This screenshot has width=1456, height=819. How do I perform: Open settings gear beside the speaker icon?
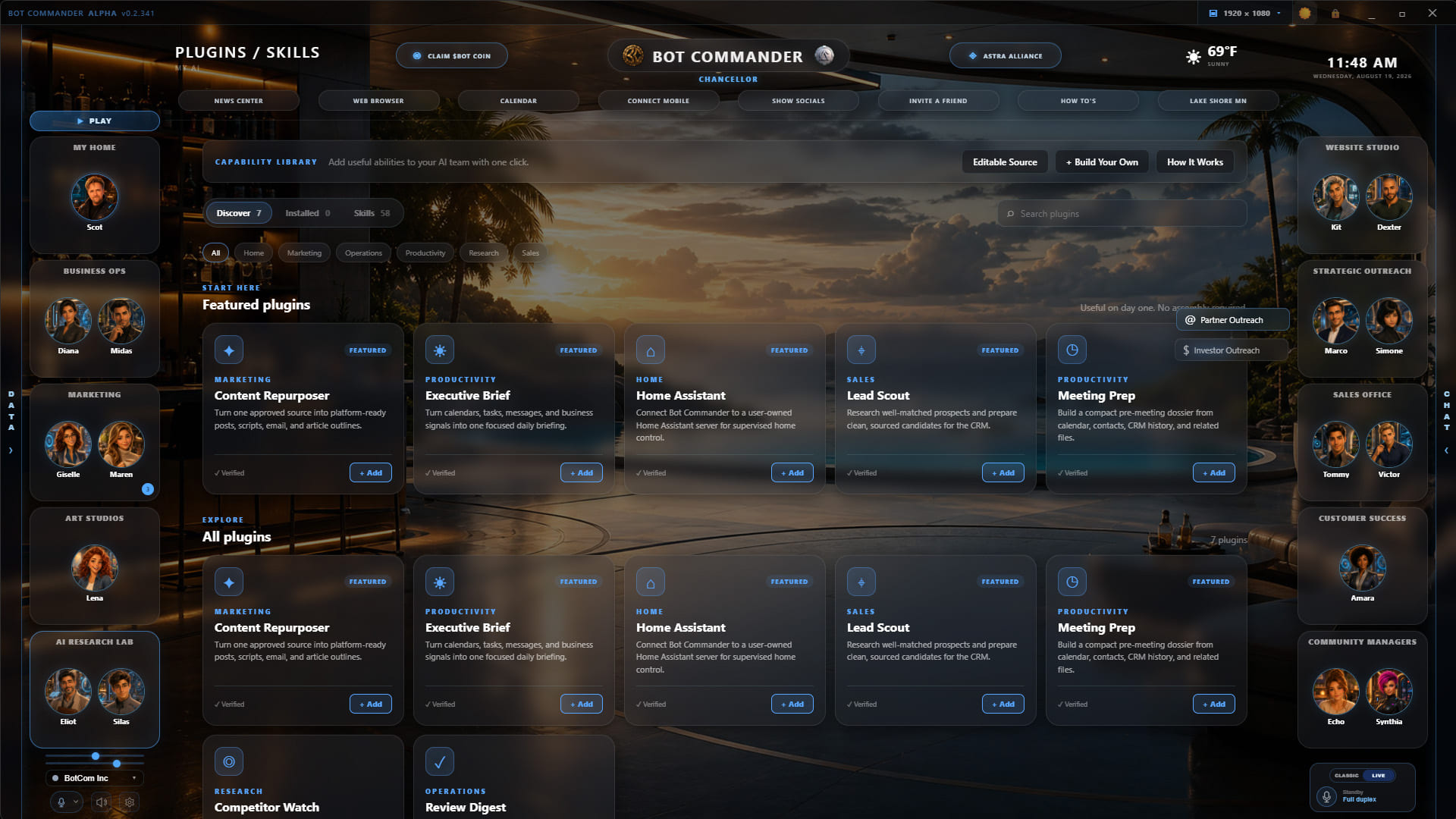pos(130,802)
